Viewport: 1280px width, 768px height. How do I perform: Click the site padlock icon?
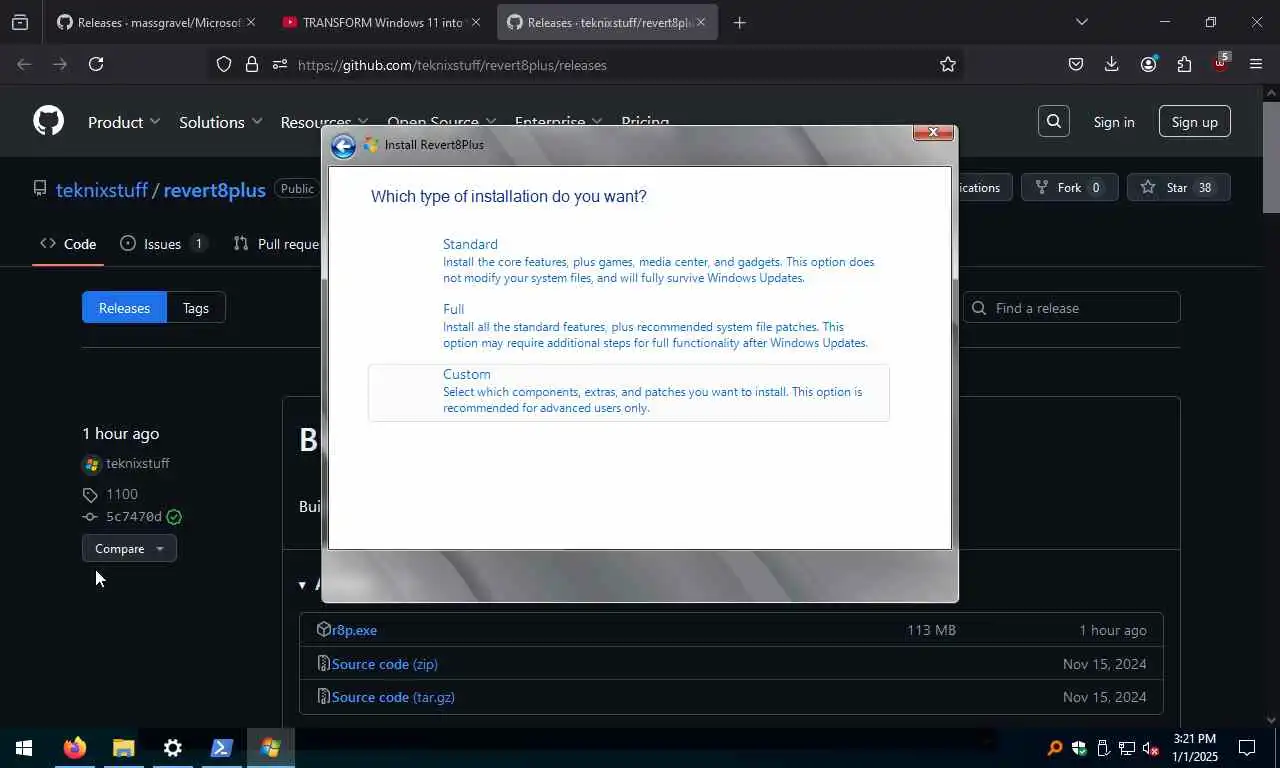tap(252, 64)
